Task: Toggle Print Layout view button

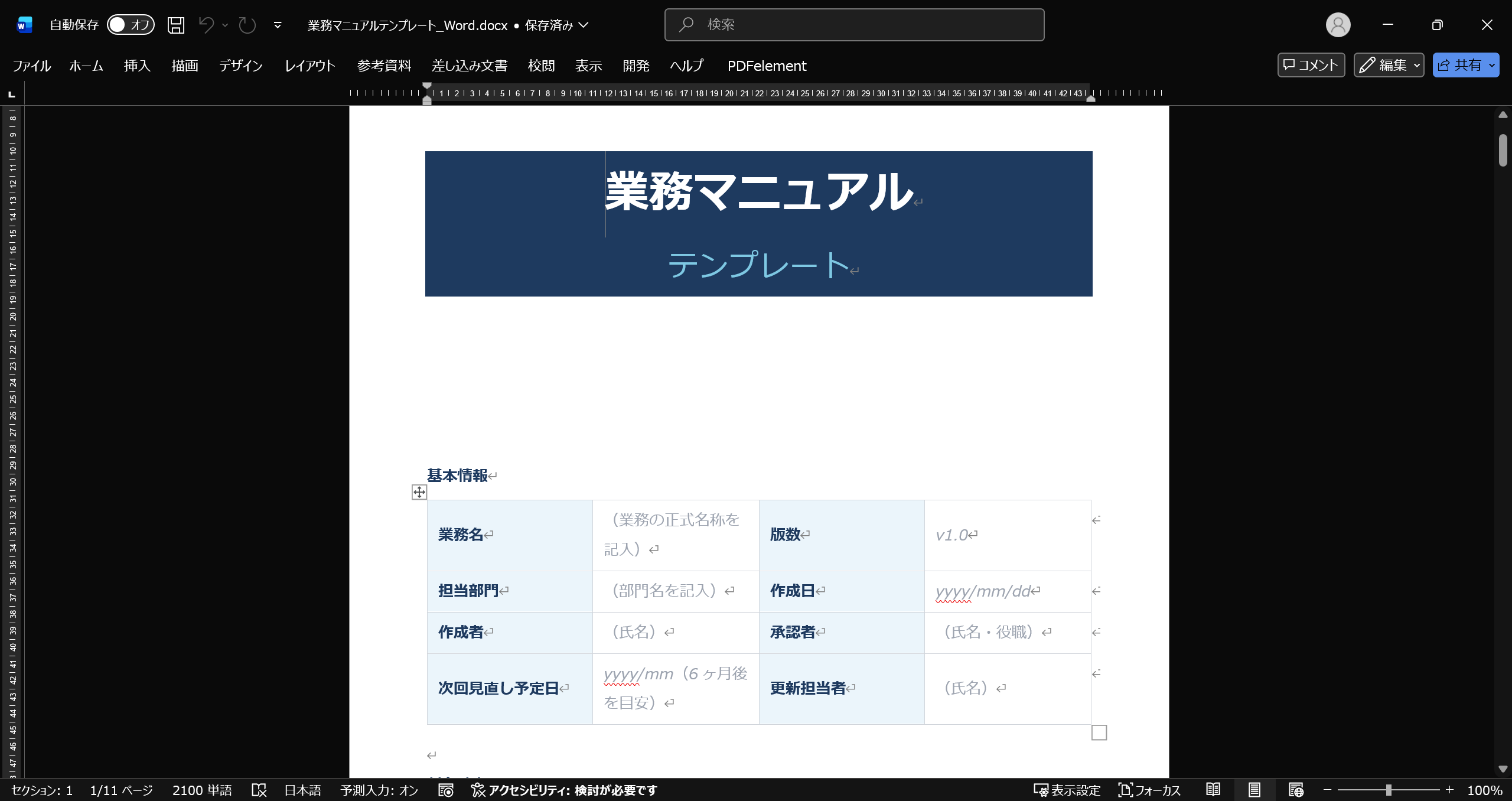Action: [x=1254, y=790]
